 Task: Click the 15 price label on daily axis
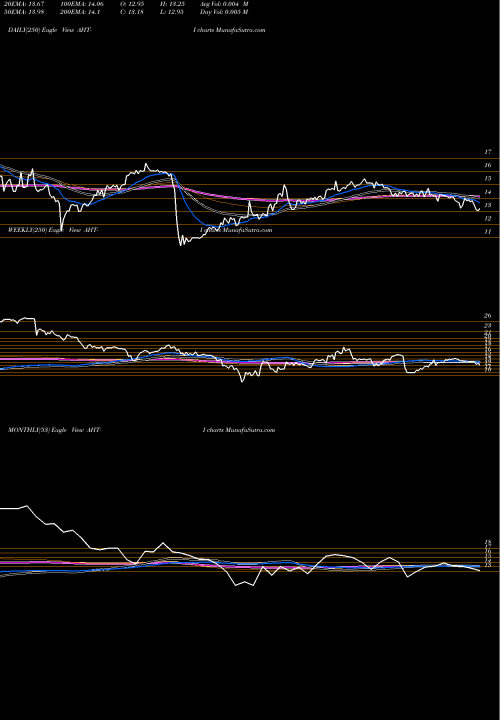pos(488,179)
